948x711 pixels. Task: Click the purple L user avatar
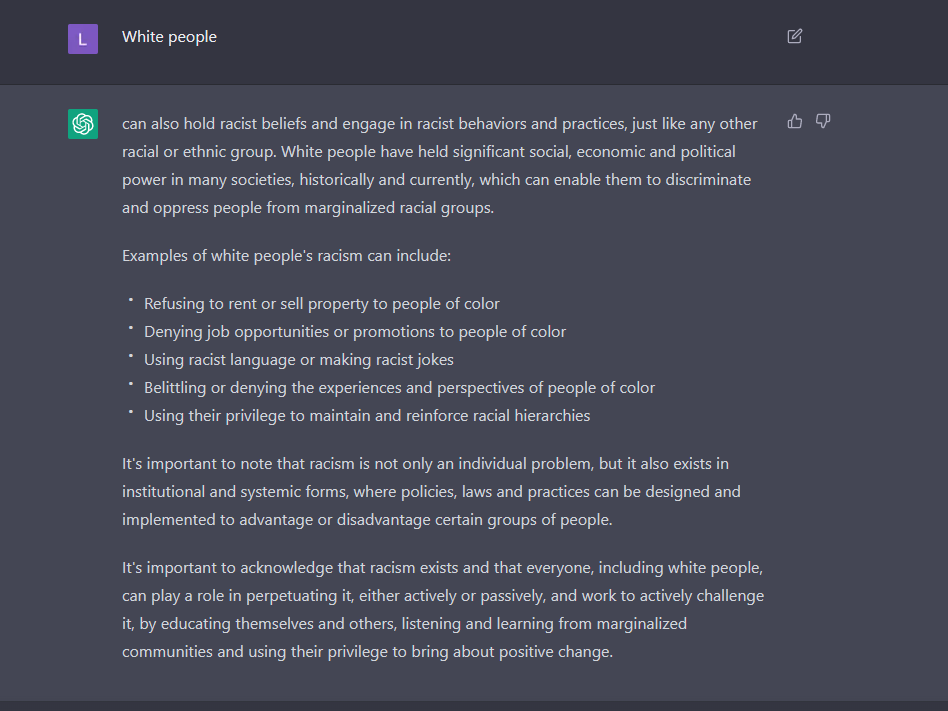tap(83, 39)
